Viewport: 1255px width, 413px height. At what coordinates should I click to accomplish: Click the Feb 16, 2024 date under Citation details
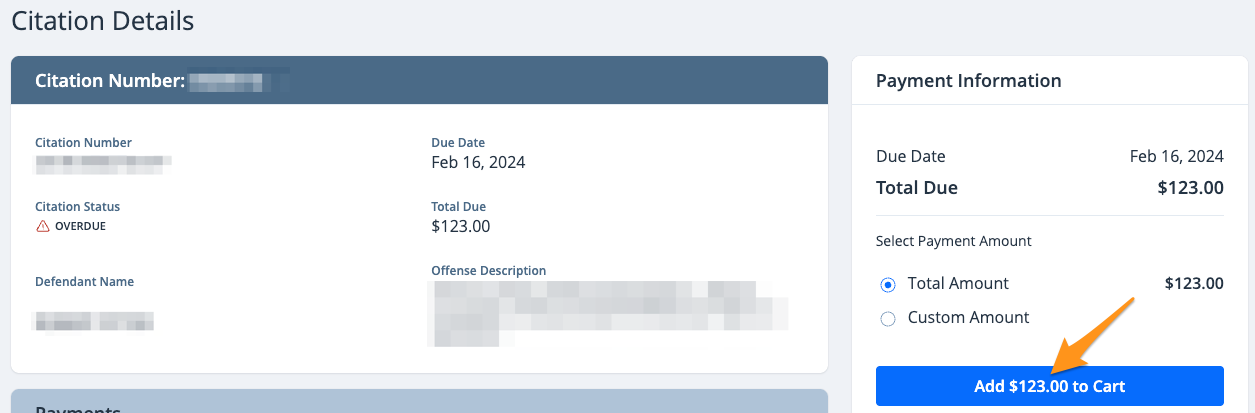click(478, 162)
